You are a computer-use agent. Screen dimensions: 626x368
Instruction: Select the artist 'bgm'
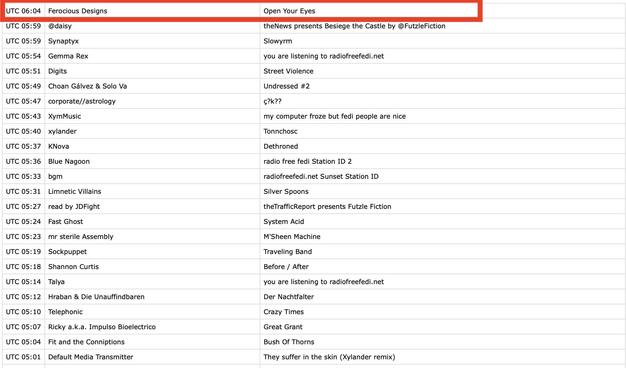55,176
